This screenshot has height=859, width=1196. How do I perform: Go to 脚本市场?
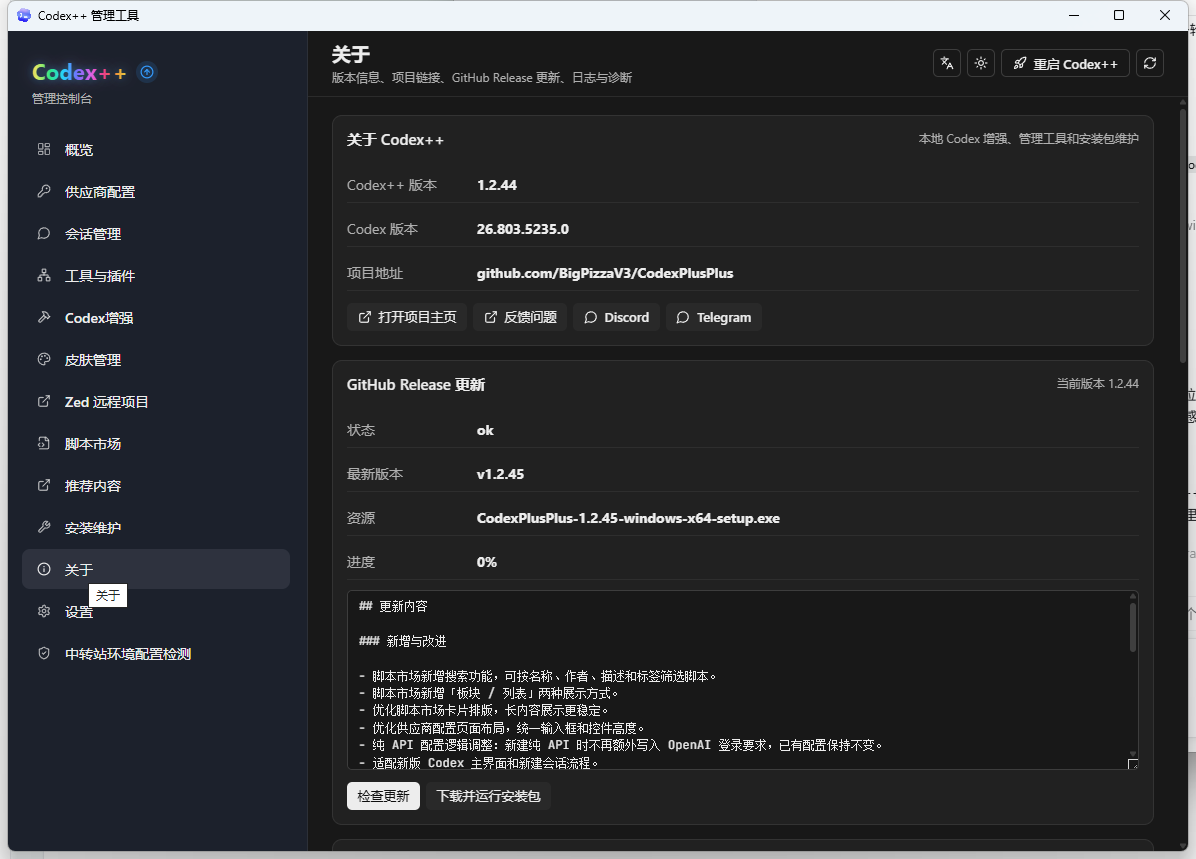pyautogui.click(x=156, y=443)
